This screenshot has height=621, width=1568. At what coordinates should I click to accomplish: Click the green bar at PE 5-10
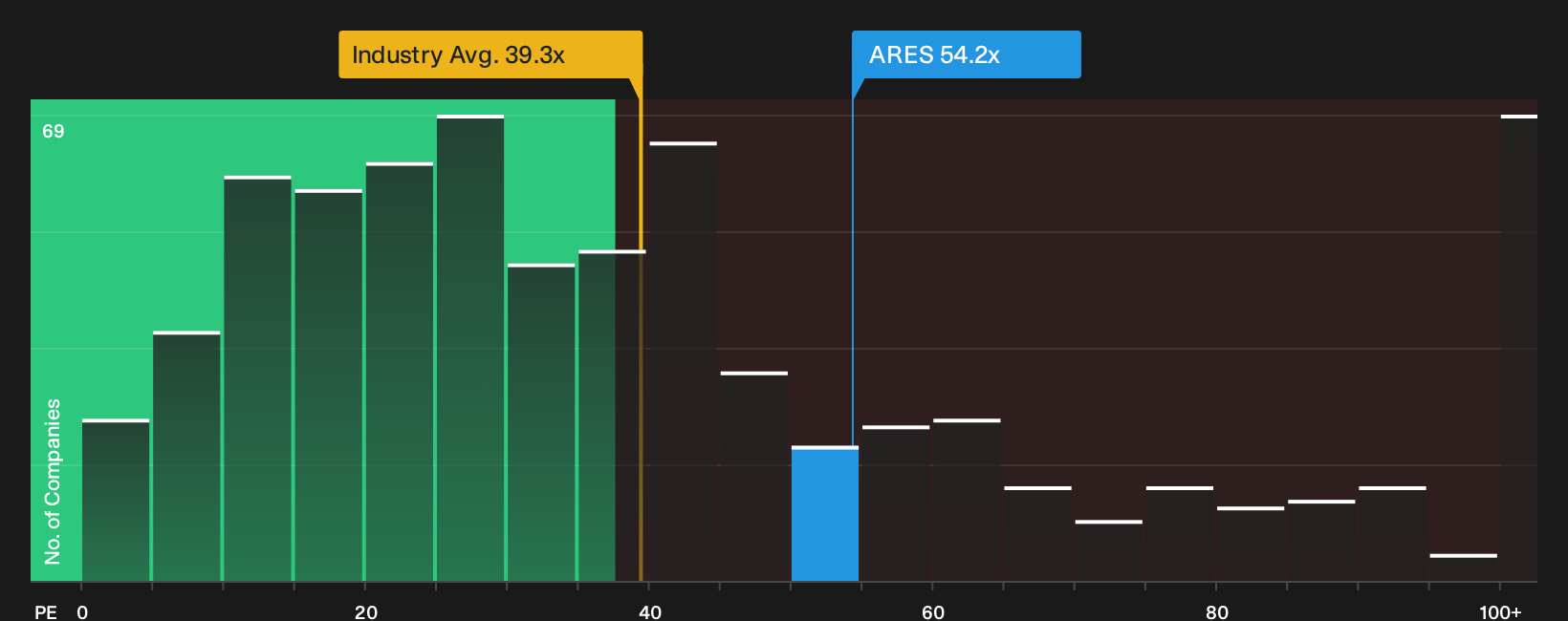point(186,457)
